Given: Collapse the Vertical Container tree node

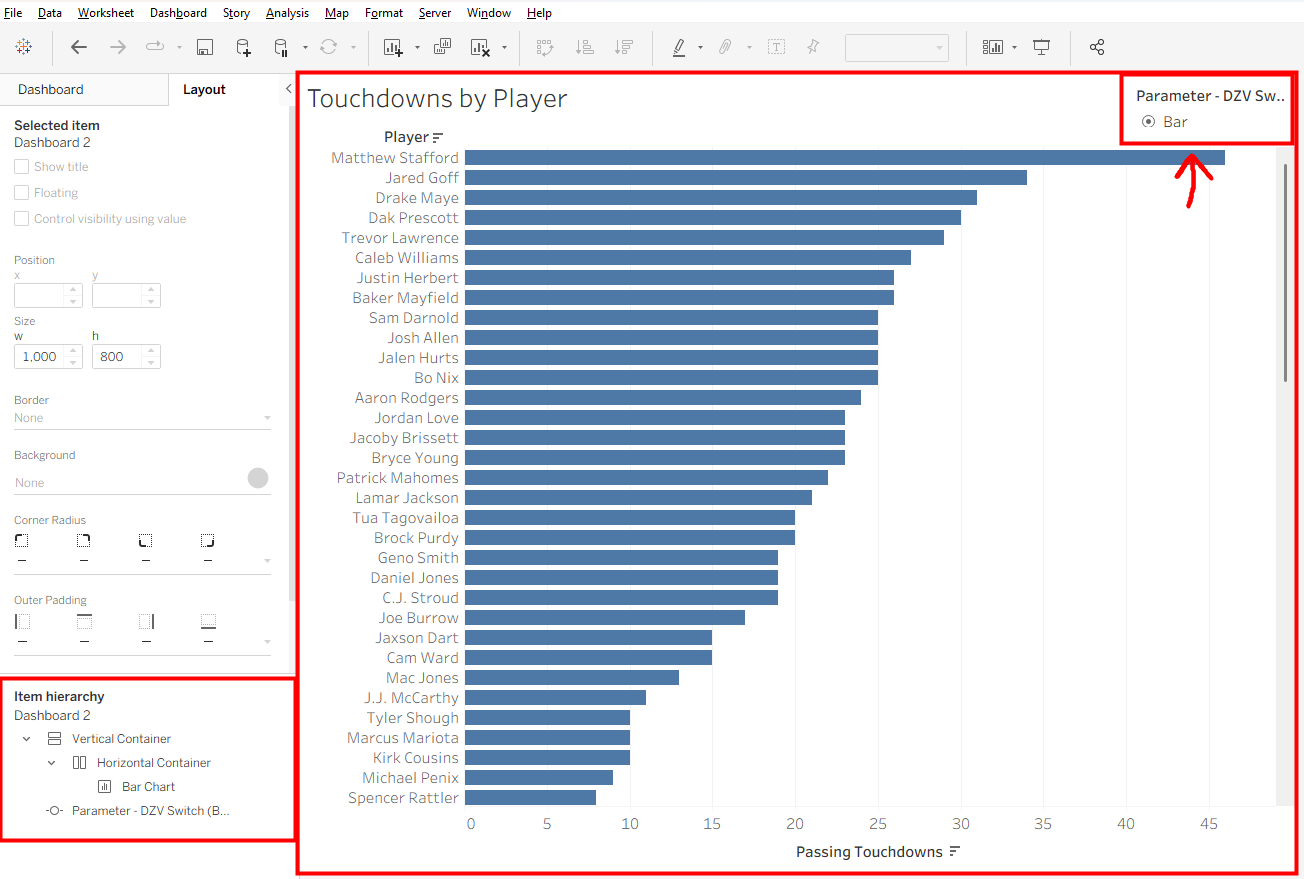Looking at the screenshot, I should [27, 739].
